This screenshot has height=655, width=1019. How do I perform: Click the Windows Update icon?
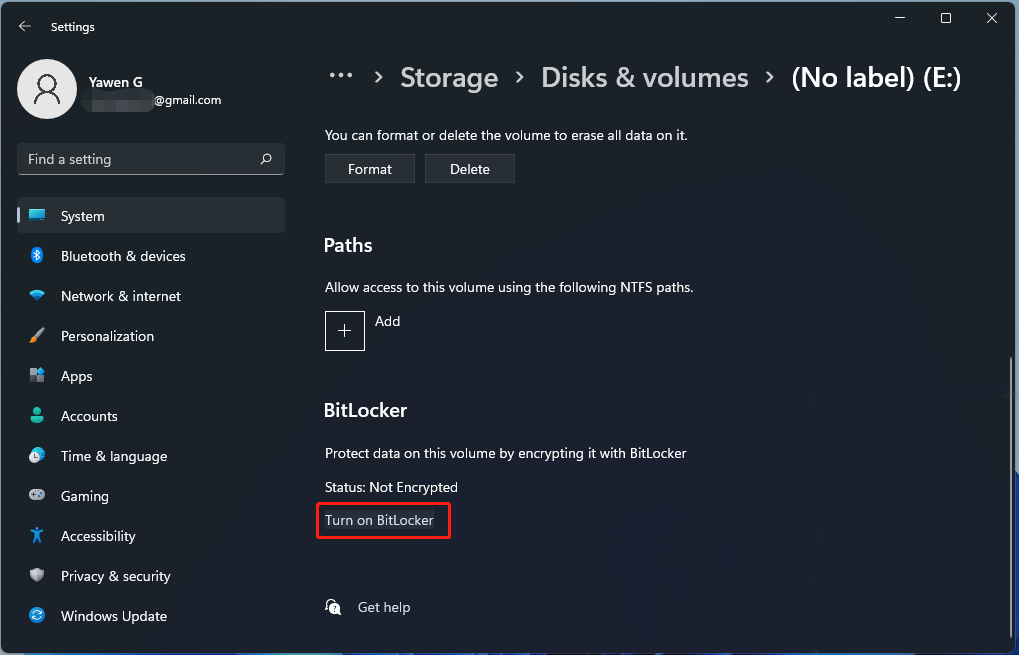click(37, 616)
